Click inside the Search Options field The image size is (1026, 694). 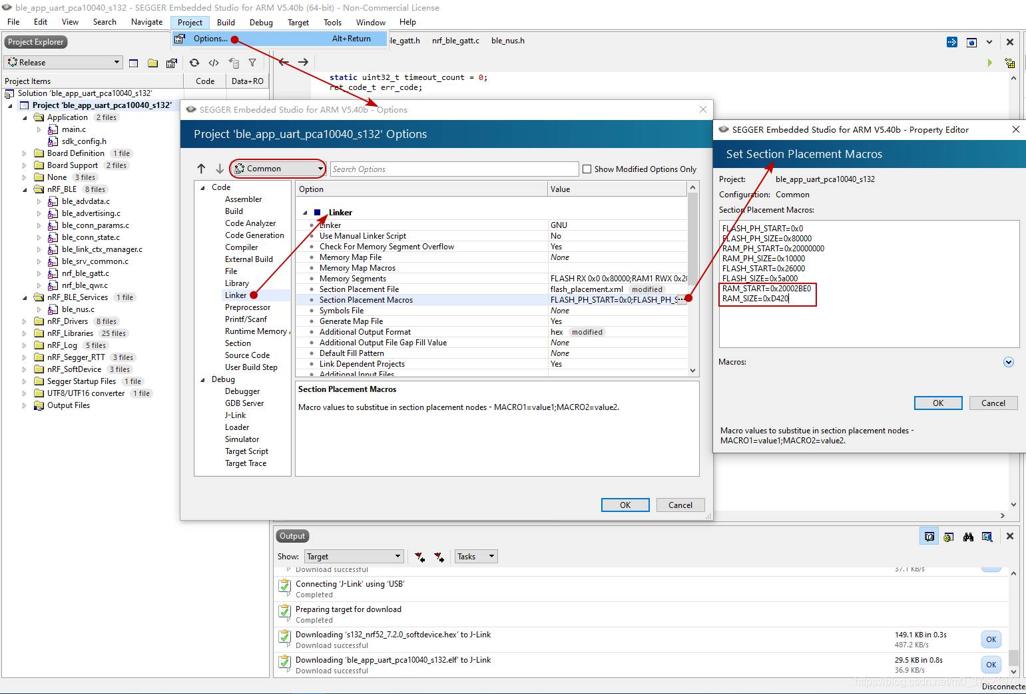click(454, 169)
